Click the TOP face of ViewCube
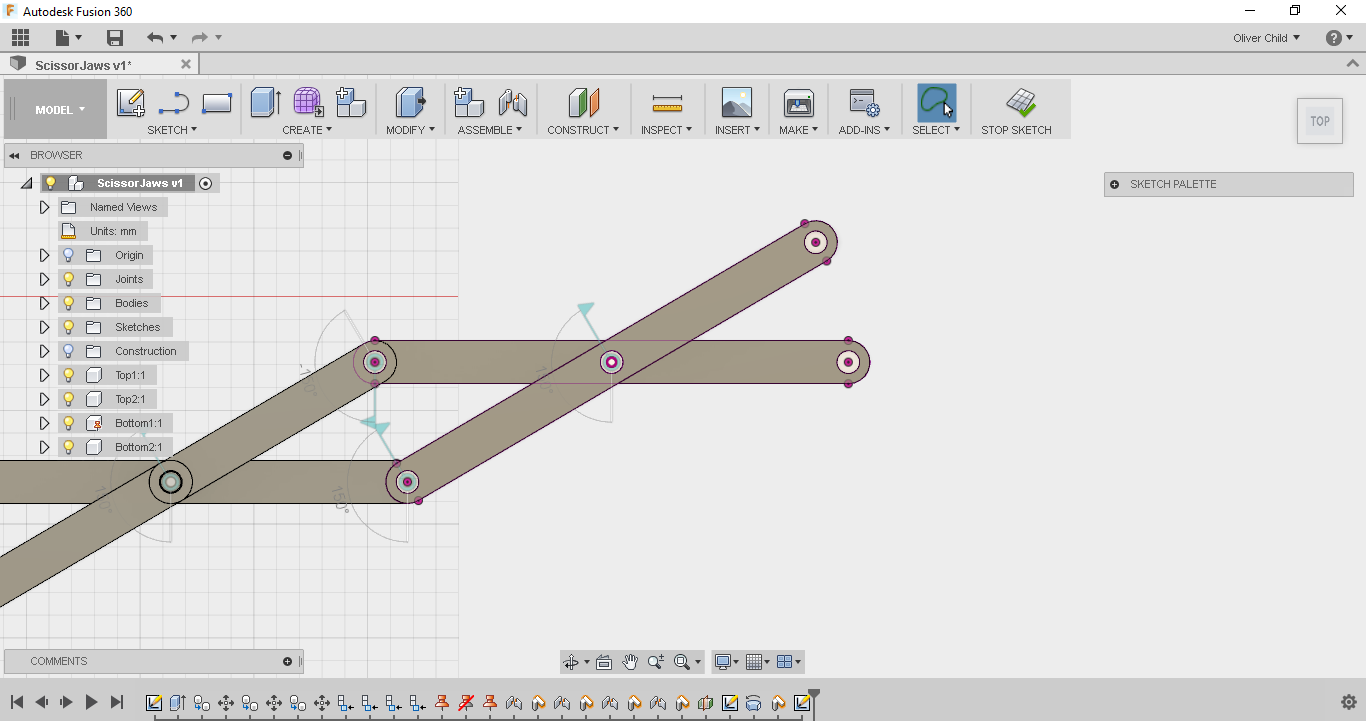The height and width of the screenshot is (721, 1366). pos(1320,121)
